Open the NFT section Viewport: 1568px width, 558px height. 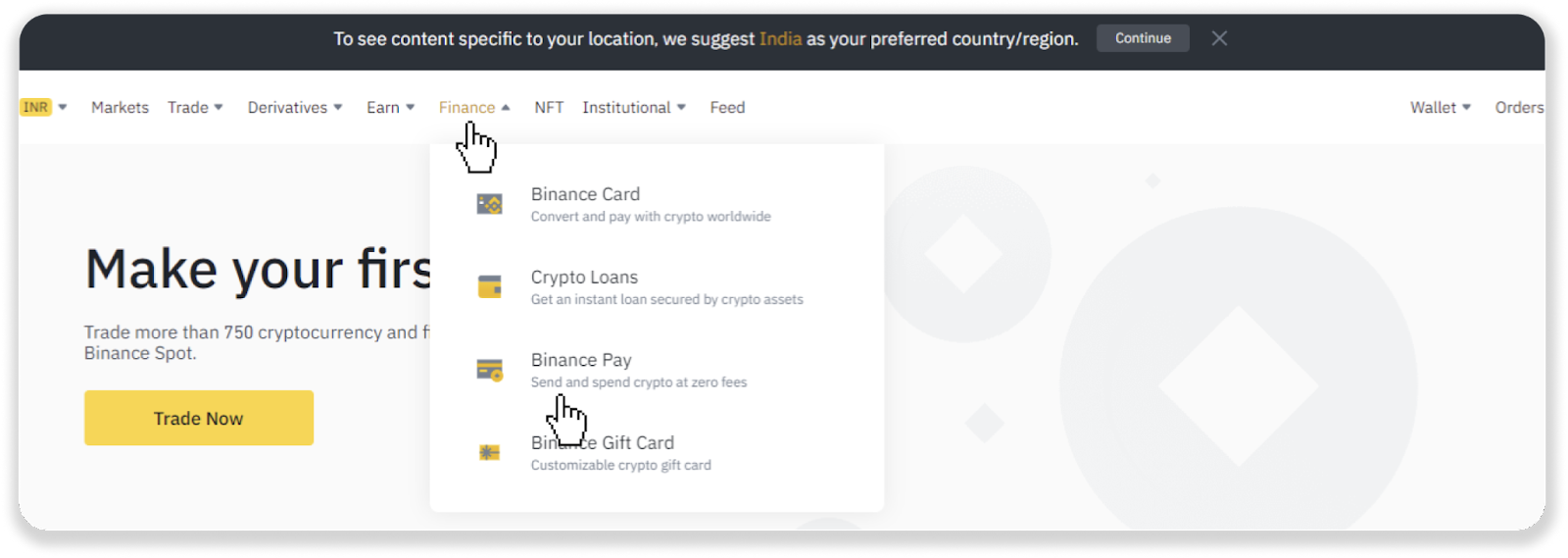549,107
